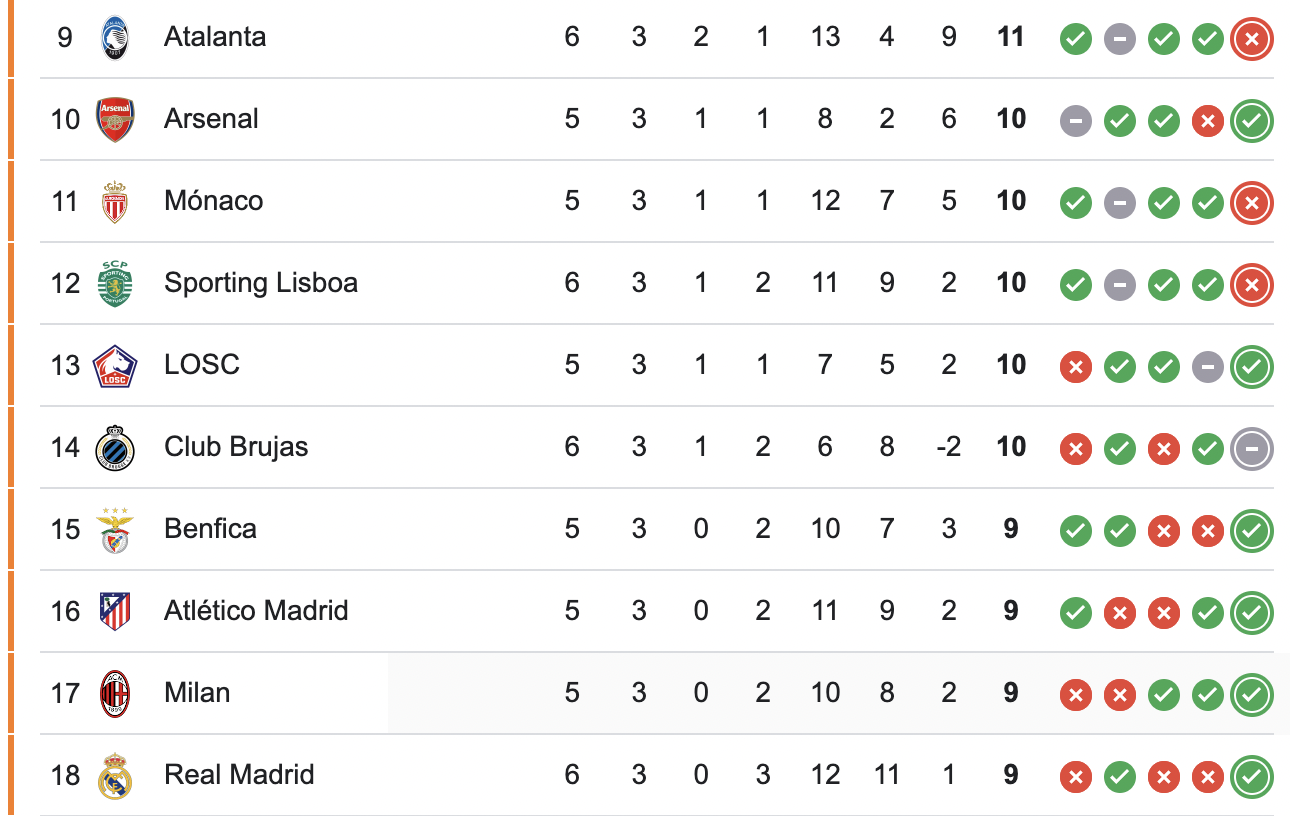This screenshot has width=1290, height=816.
Task: Click Atalanta's latest match loss icon
Action: (x=1252, y=40)
